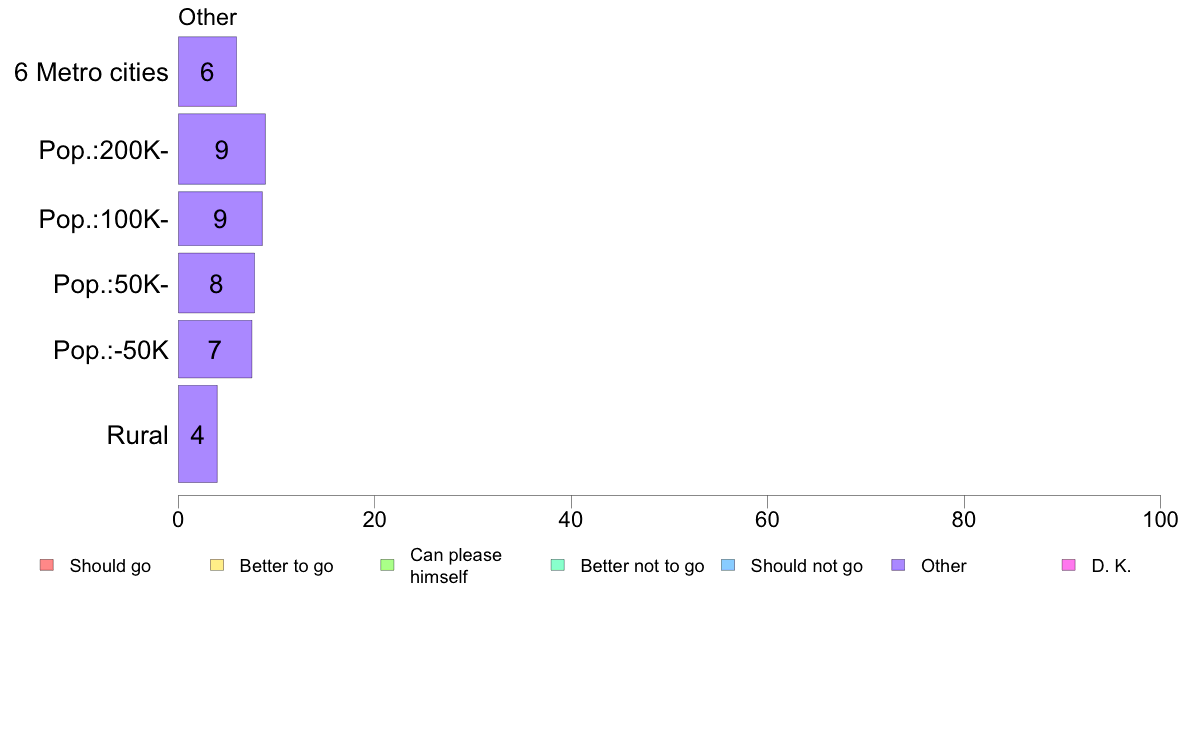Click the Better to go legend text

click(x=286, y=565)
